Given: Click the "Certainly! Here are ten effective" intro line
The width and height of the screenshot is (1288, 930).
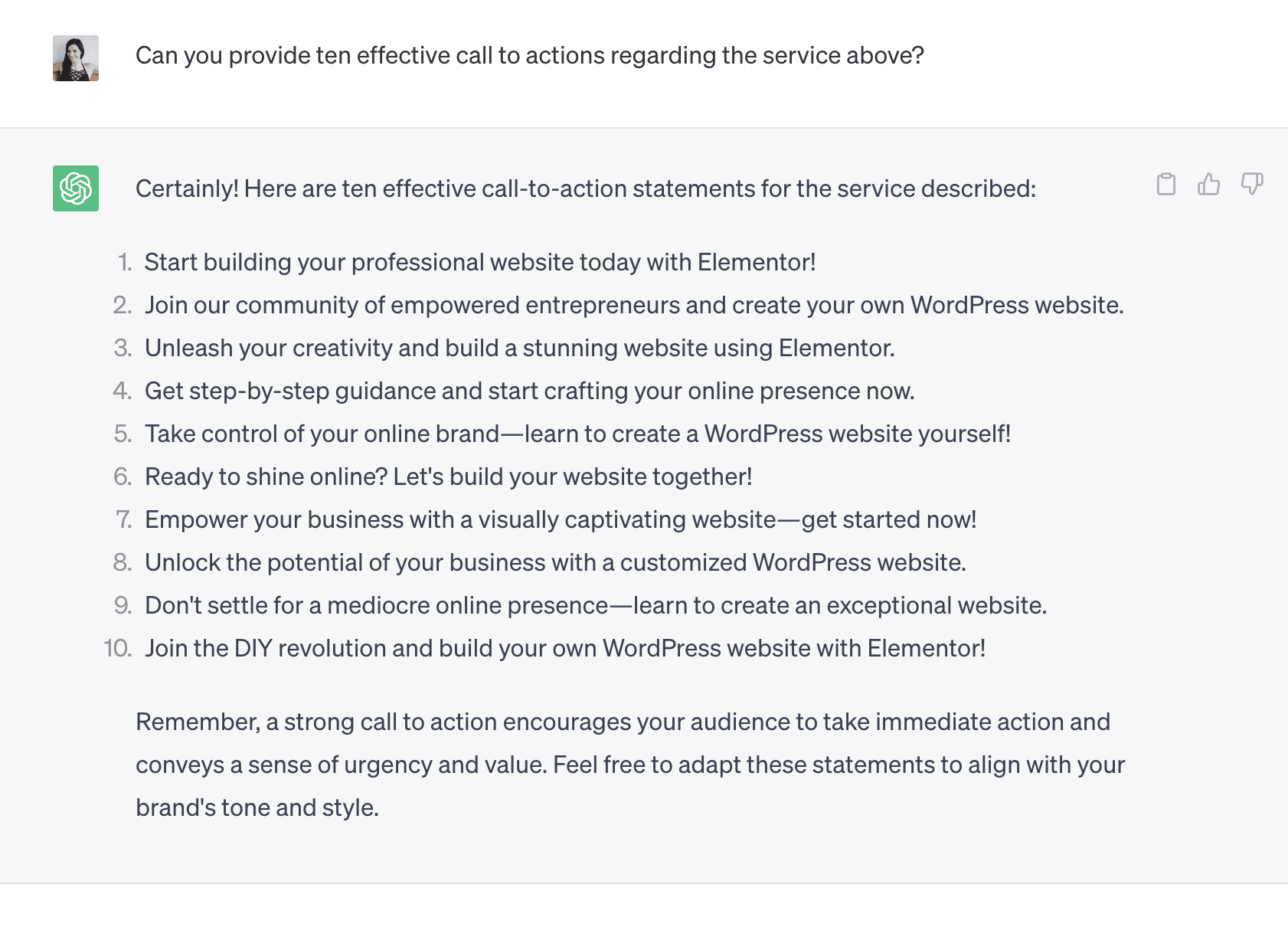Looking at the screenshot, I should [585, 189].
